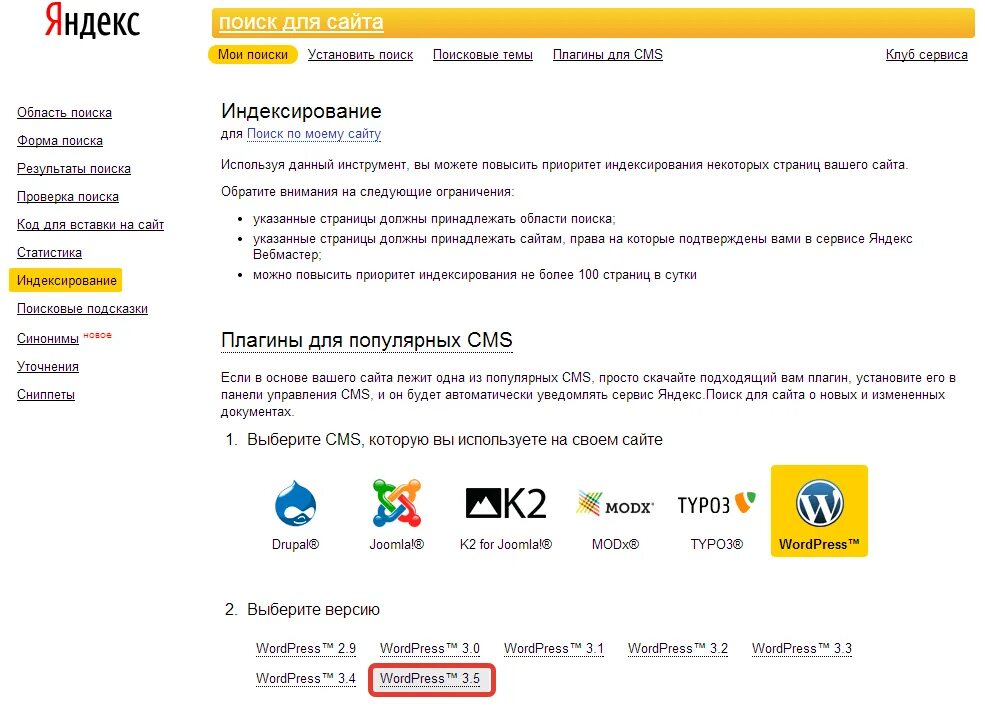Choose the K2 for Joomla! logo
The image size is (985, 712).
pos(506,503)
